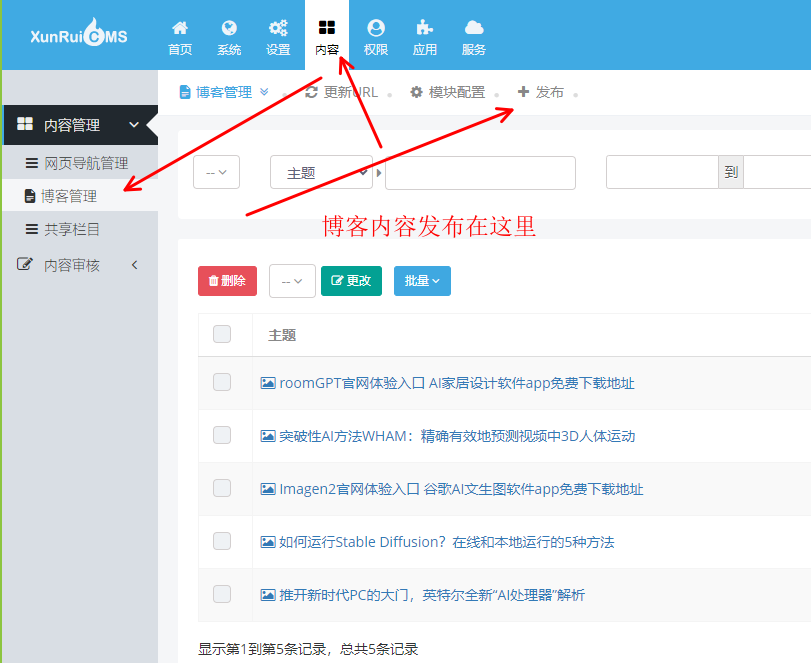The width and height of the screenshot is (811, 663).
Task: Open the 首页 home icon in top navigation
Action: [x=179, y=35]
